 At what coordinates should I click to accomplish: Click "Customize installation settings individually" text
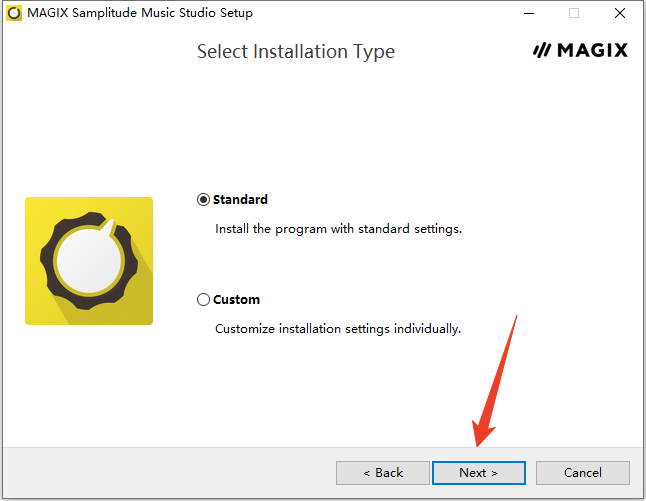[338, 329]
